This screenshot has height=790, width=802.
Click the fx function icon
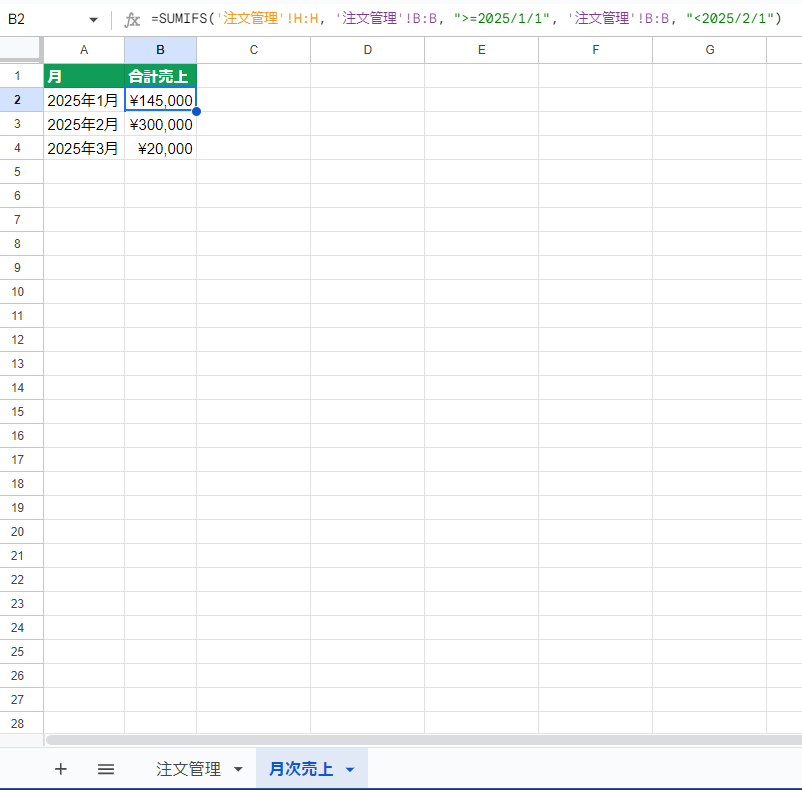pyautogui.click(x=131, y=19)
